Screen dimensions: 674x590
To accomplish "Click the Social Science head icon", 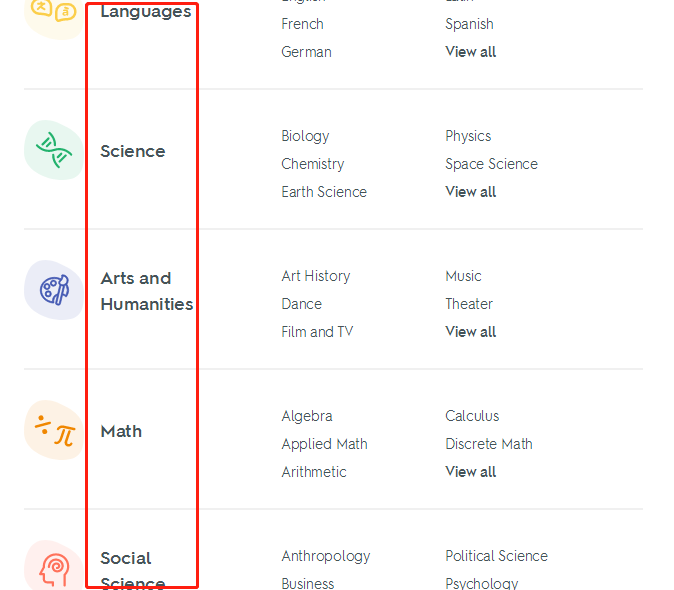I will 54,565.
